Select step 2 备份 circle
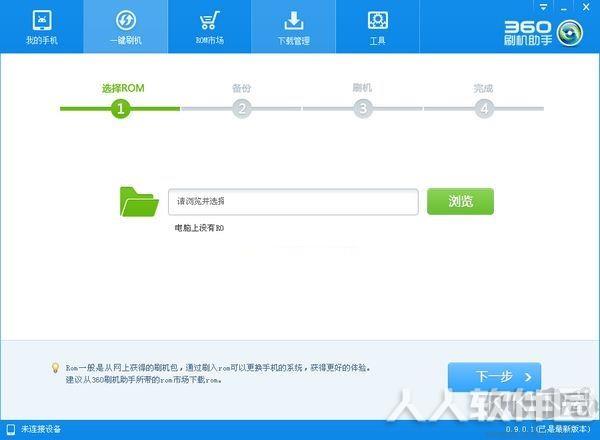Image resolution: width=600 pixels, height=440 pixels. (x=242, y=109)
